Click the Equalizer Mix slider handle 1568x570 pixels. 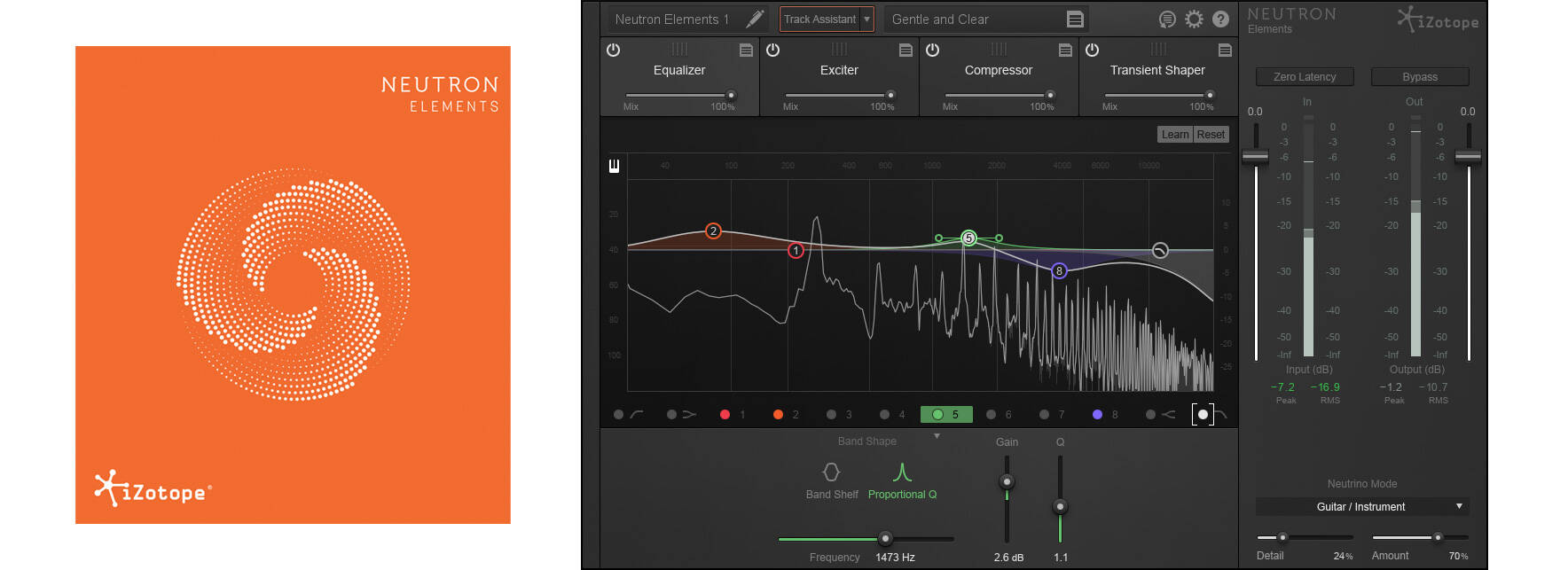732,95
